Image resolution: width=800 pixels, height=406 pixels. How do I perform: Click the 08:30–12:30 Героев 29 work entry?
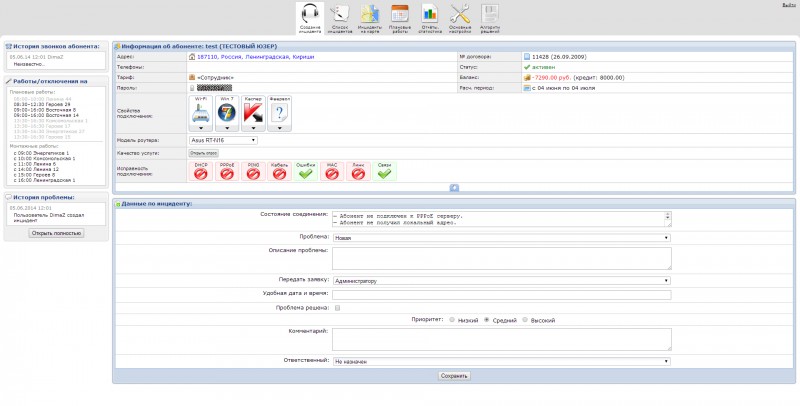pos(42,104)
